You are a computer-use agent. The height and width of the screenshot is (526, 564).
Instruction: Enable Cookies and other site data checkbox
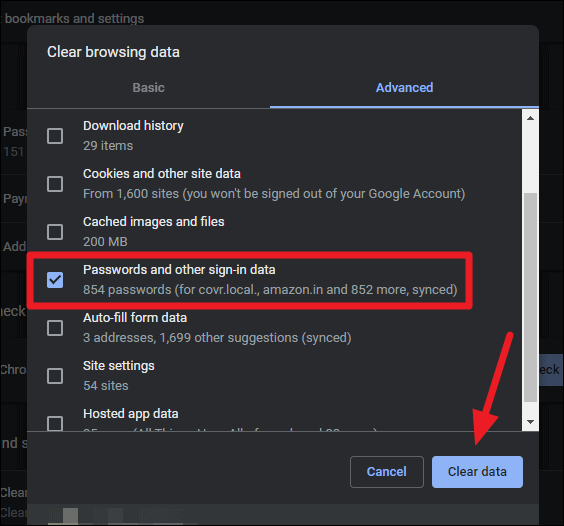tap(55, 184)
